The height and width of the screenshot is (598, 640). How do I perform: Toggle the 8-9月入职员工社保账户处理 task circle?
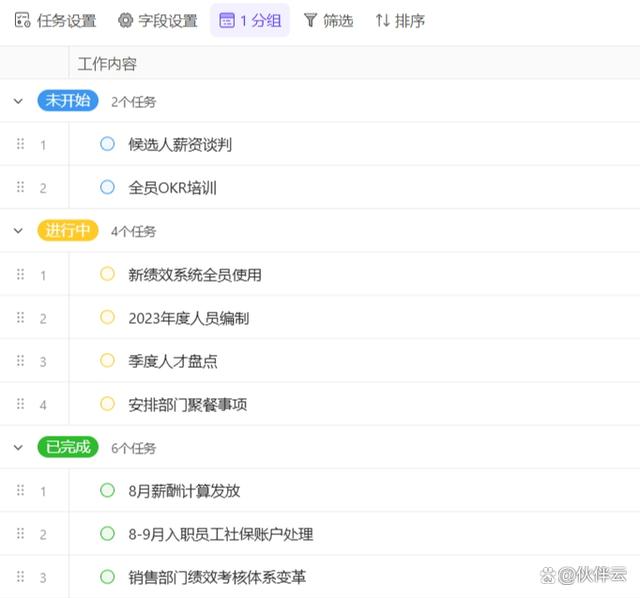[x=107, y=534]
